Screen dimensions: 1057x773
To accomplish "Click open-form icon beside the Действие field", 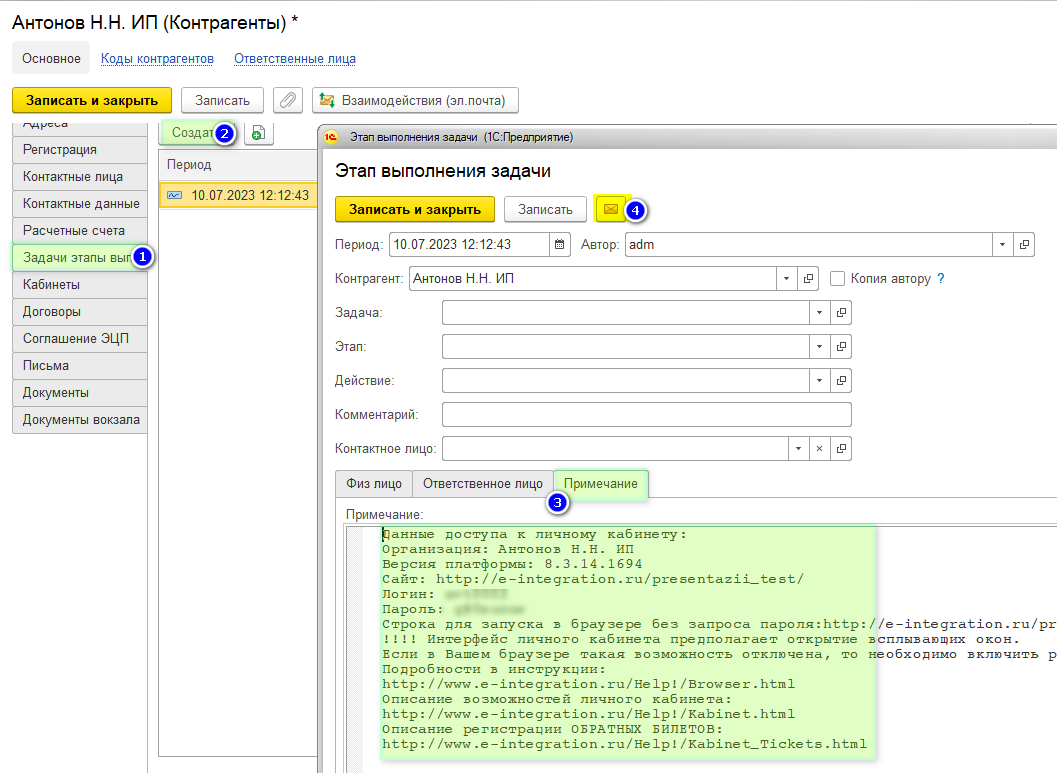I will [x=841, y=381].
